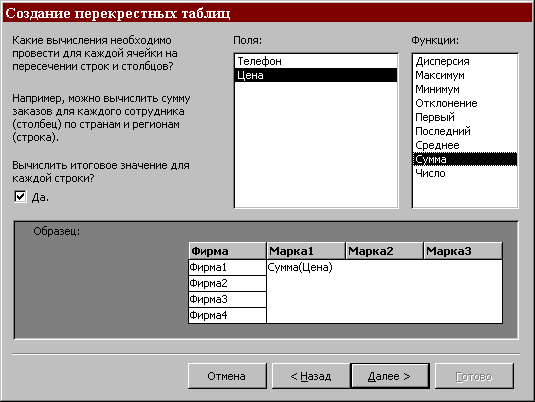Image resolution: width=535 pixels, height=402 pixels.
Task: Click the Отмена button
Action: tap(227, 376)
